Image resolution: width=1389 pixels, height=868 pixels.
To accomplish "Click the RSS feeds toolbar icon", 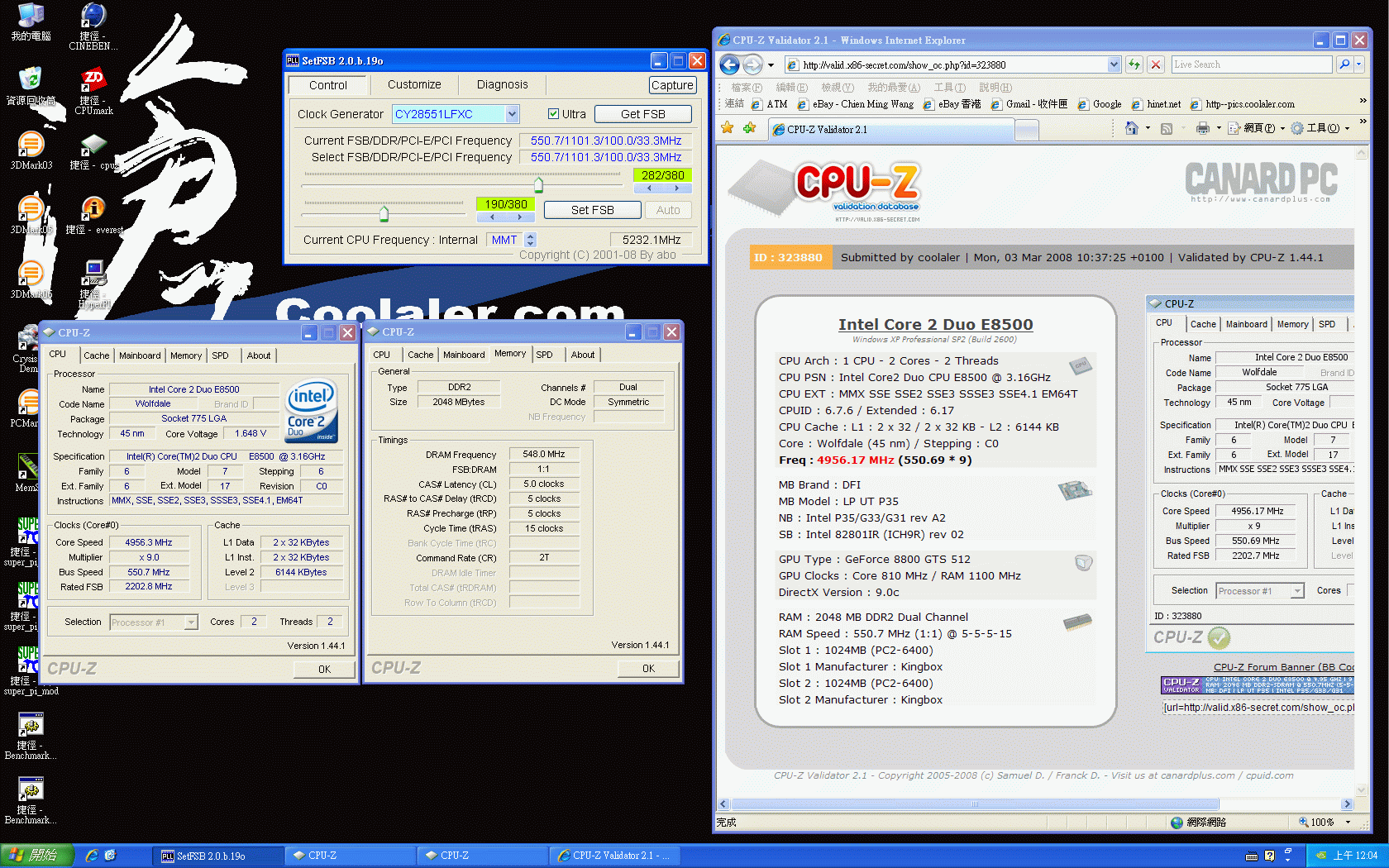I will 1167,128.
